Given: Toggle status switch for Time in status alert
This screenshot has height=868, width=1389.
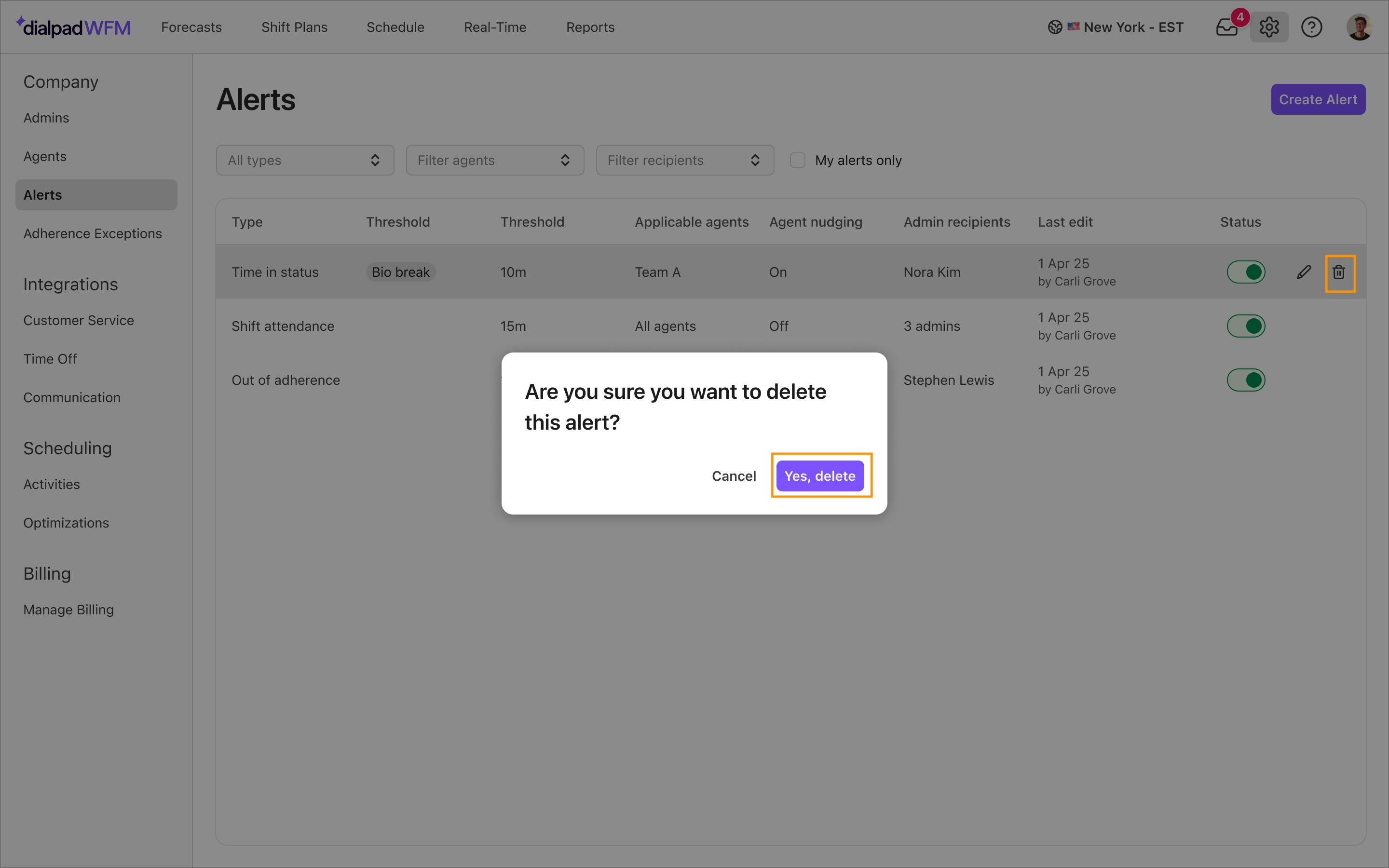Looking at the screenshot, I should [x=1246, y=272].
